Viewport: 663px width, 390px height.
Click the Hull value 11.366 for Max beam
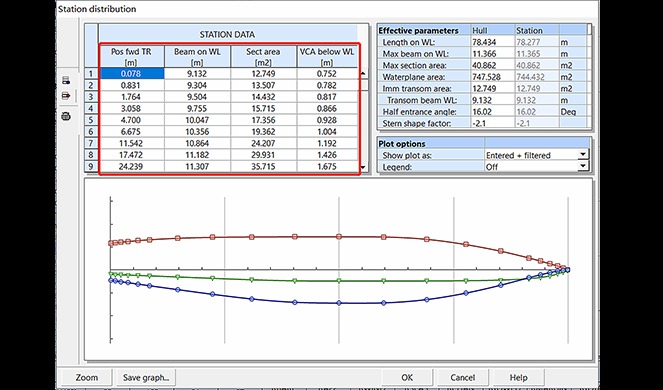(493, 54)
